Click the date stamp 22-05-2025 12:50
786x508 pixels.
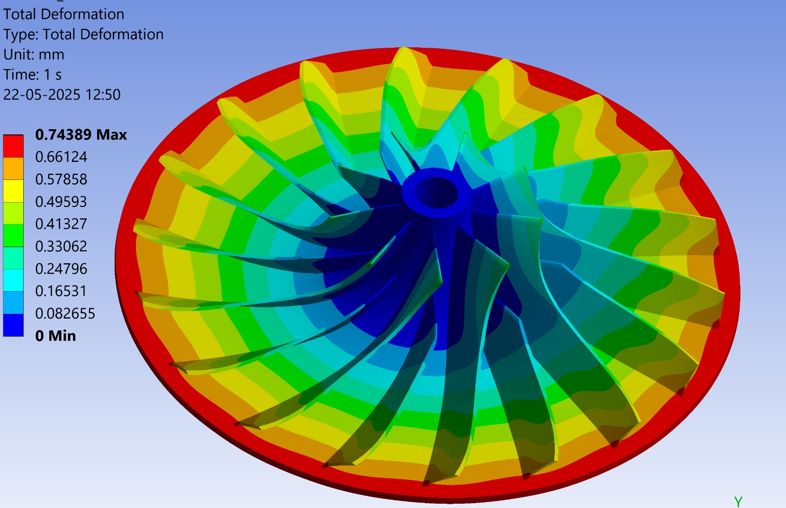pos(62,94)
